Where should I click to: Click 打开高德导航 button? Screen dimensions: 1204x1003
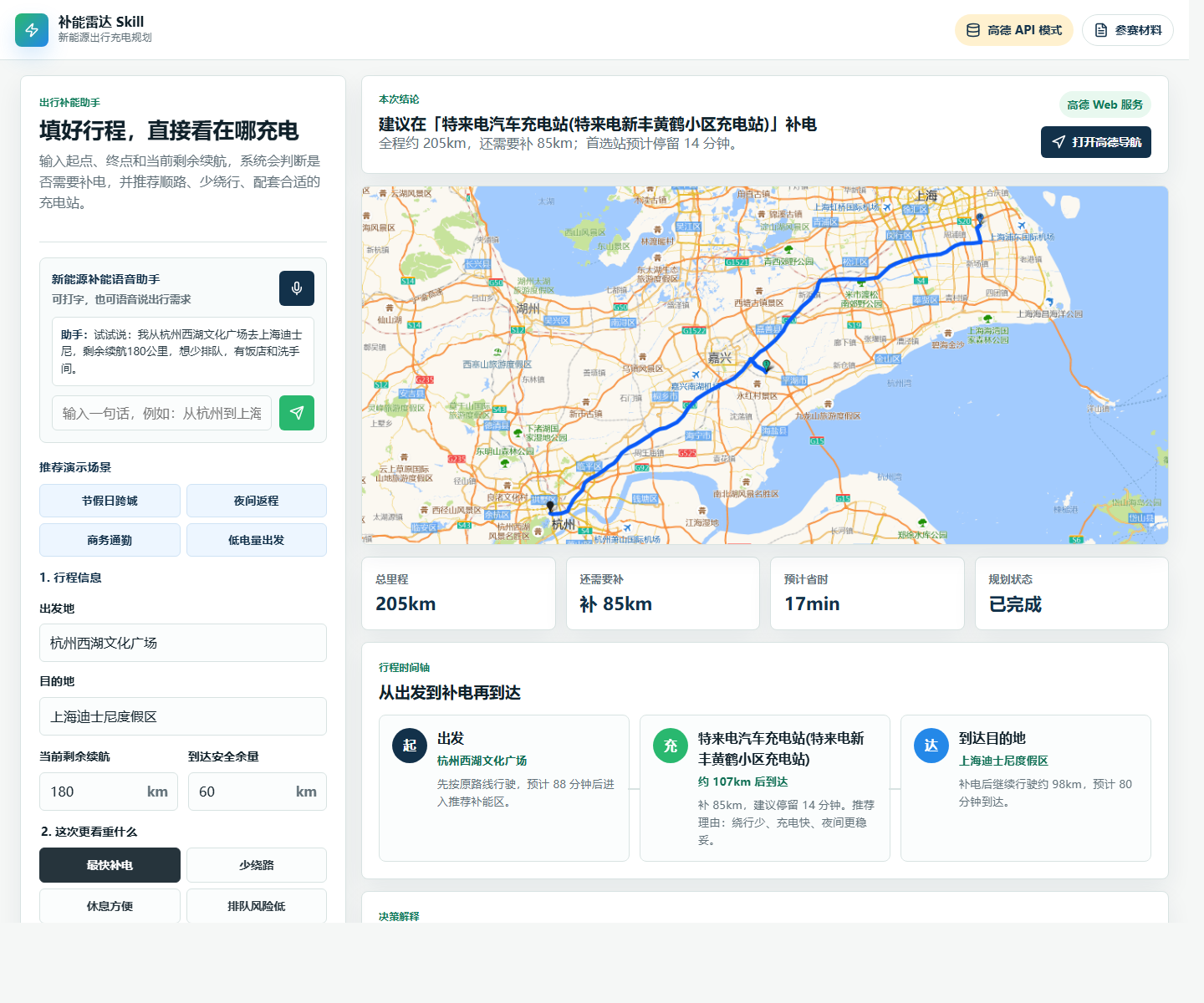(1096, 142)
